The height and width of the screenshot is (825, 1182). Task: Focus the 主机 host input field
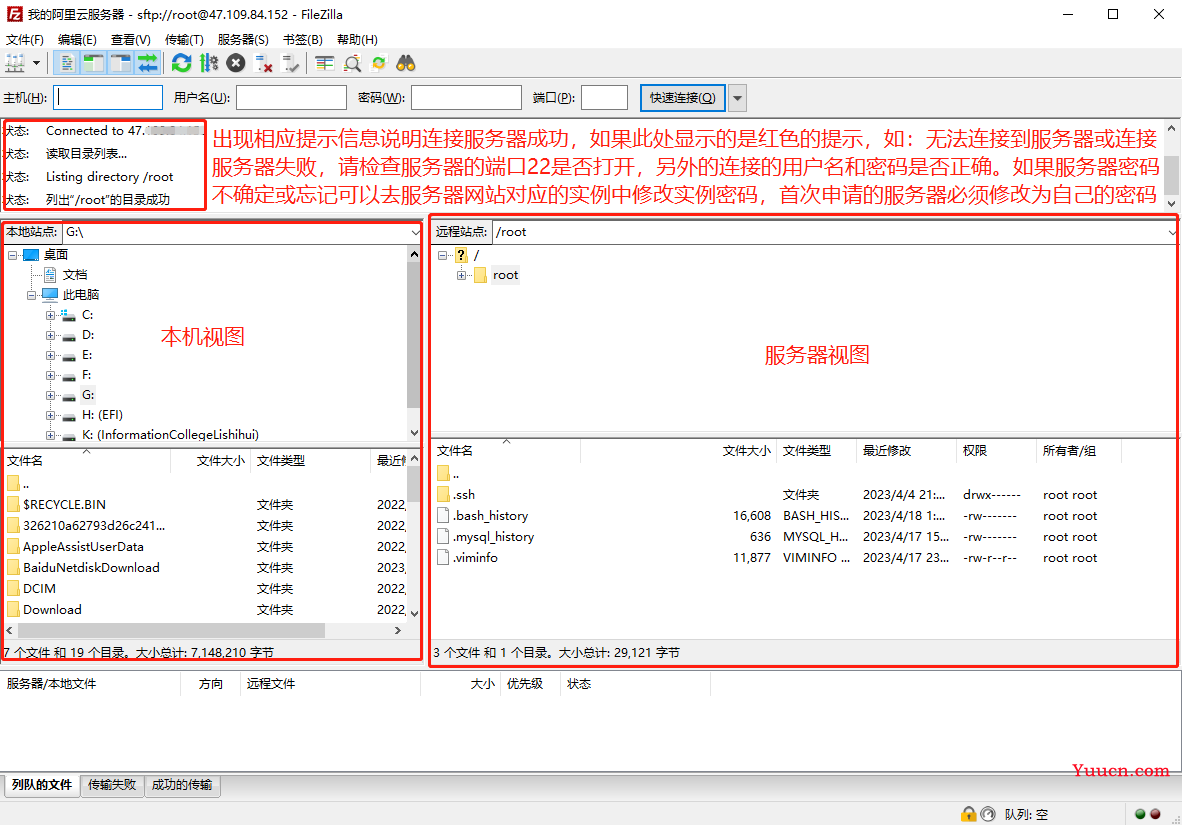108,97
